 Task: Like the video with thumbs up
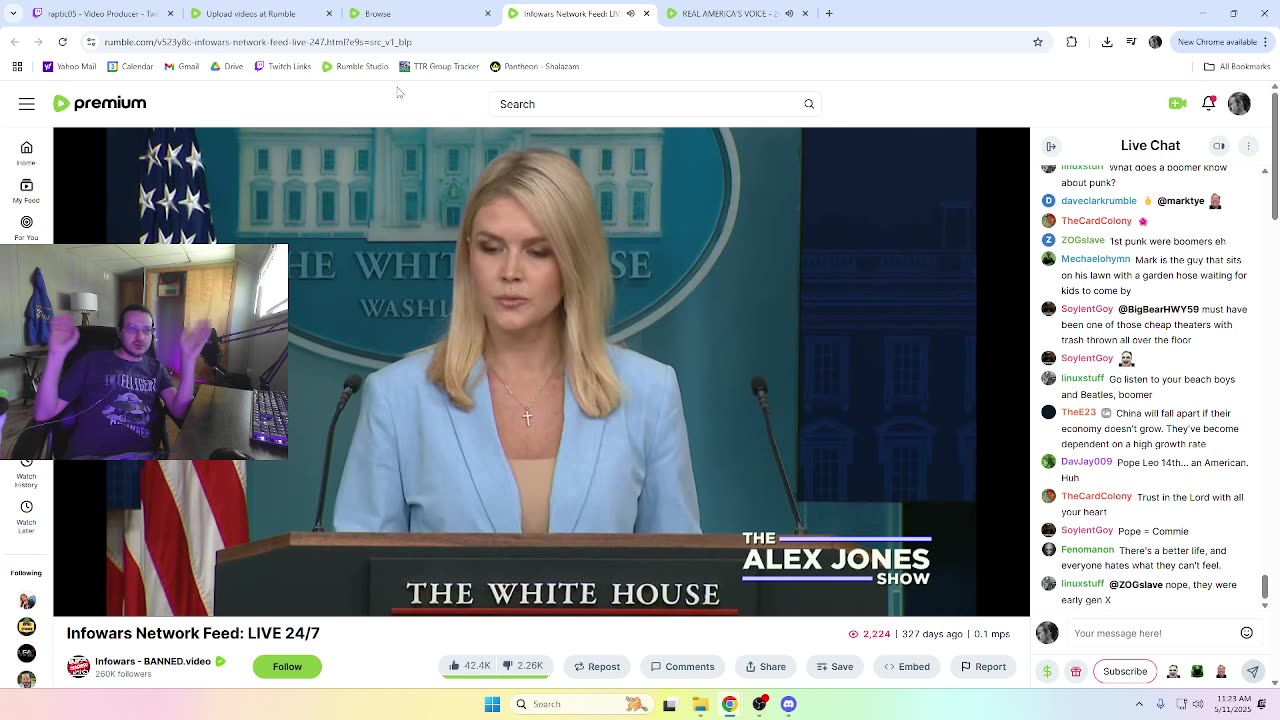469,666
